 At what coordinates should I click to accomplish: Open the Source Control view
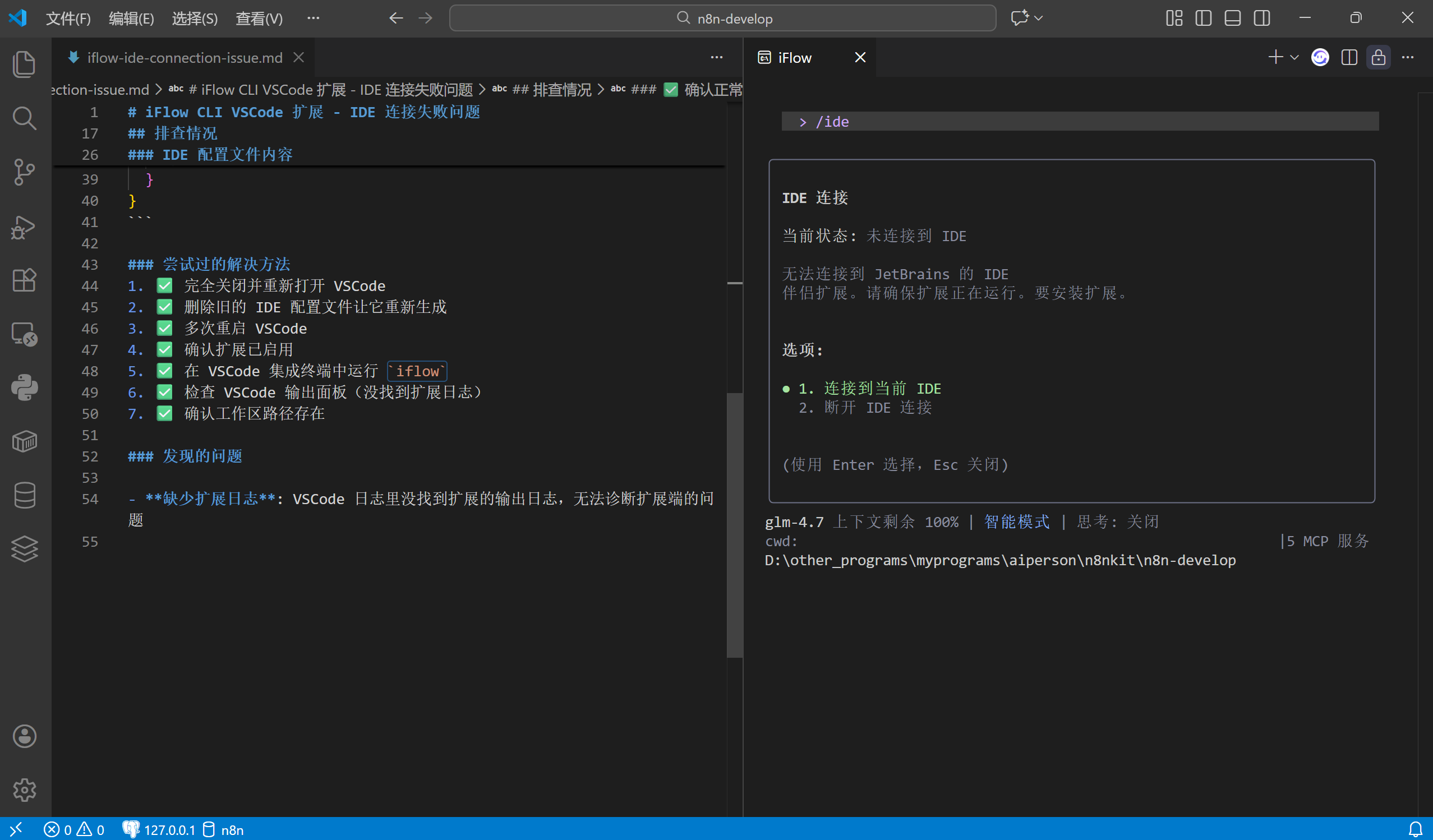(x=24, y=172)
